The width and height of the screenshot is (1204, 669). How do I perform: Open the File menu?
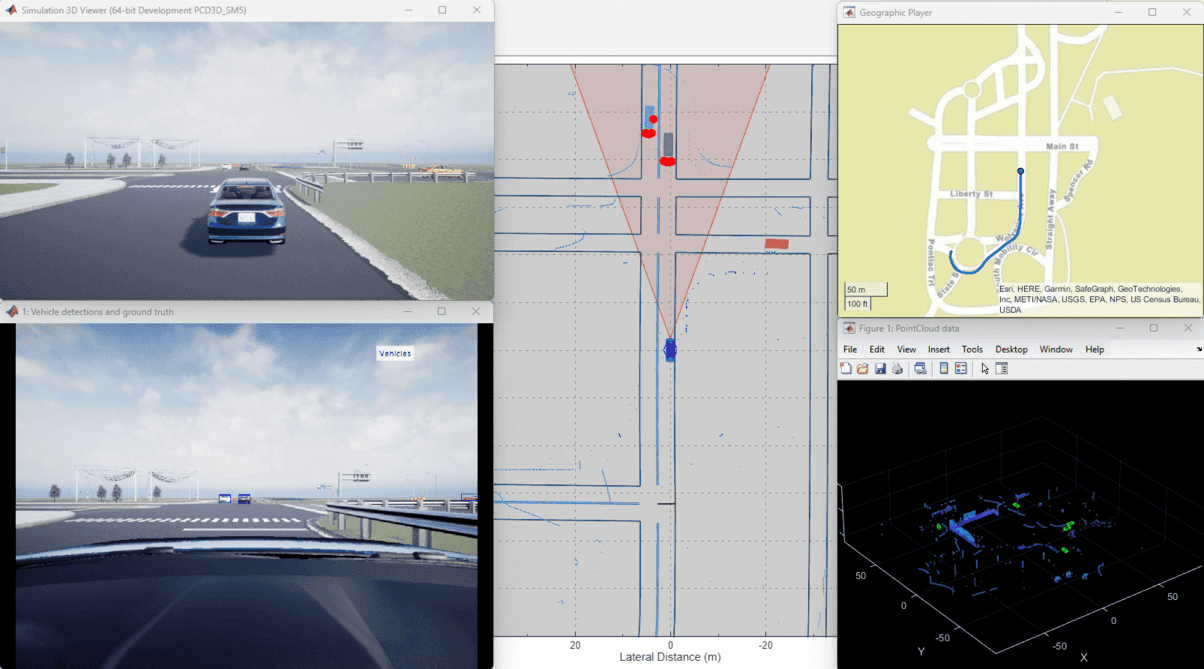[850, 349]
